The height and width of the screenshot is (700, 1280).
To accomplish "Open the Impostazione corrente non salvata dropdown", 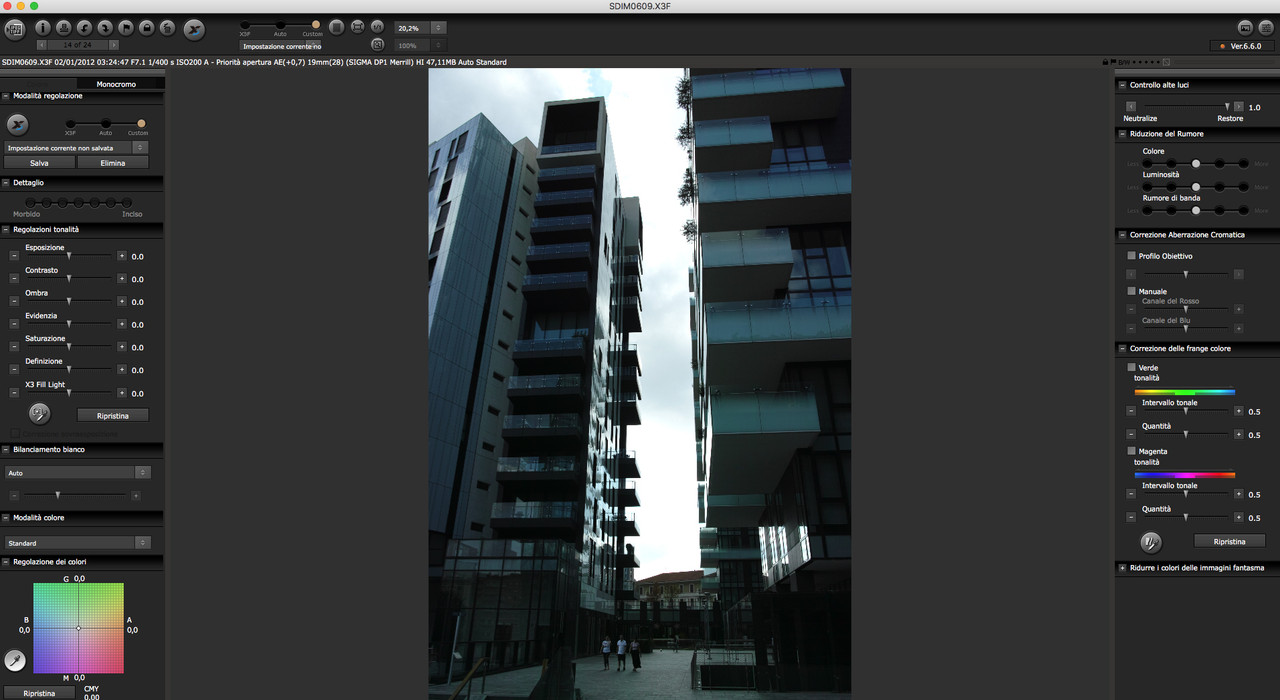I will click(x=77, y=147).
